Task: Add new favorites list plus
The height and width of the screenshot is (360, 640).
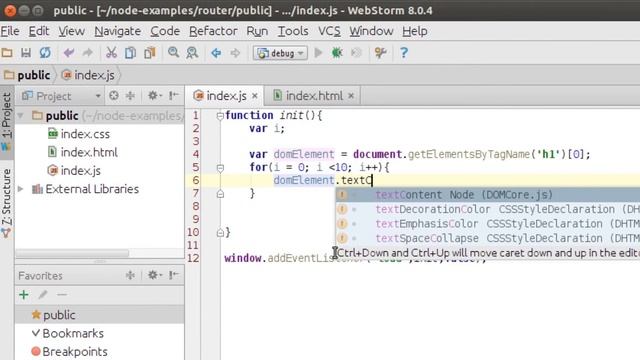Action: (x=24, y=295)
